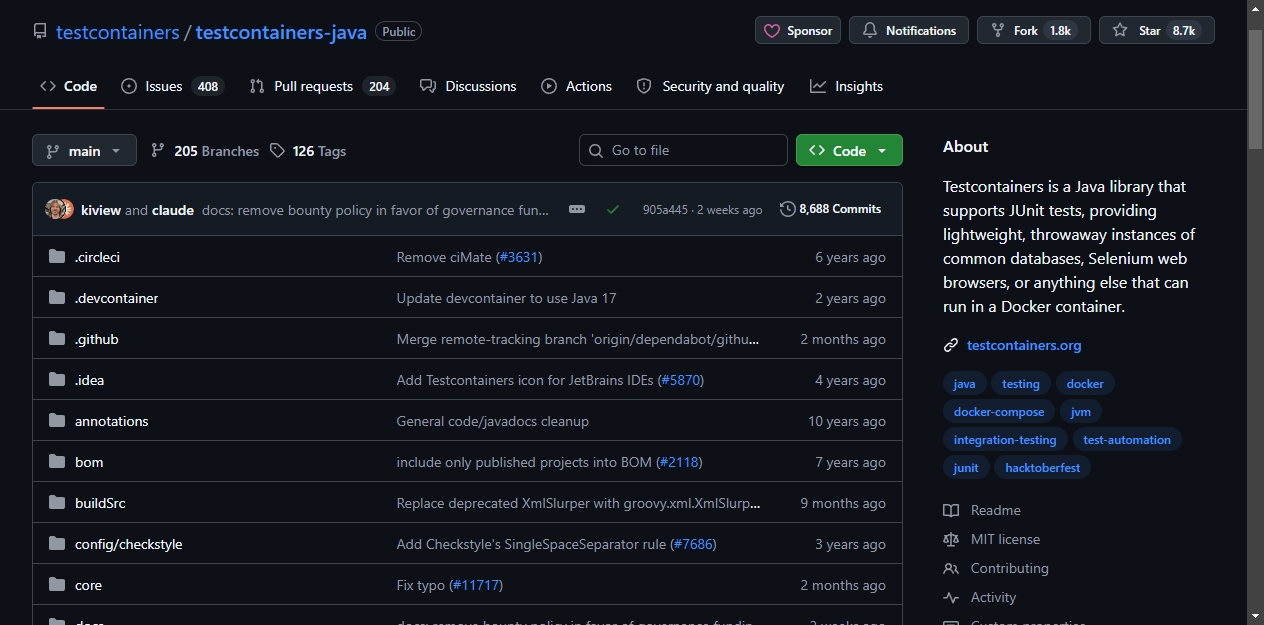The width and height of the screenshot is (1264, 625).
Task: Select the hacktoberfest topic tag
Action: pyautogui.click(x=1042, y=468)
